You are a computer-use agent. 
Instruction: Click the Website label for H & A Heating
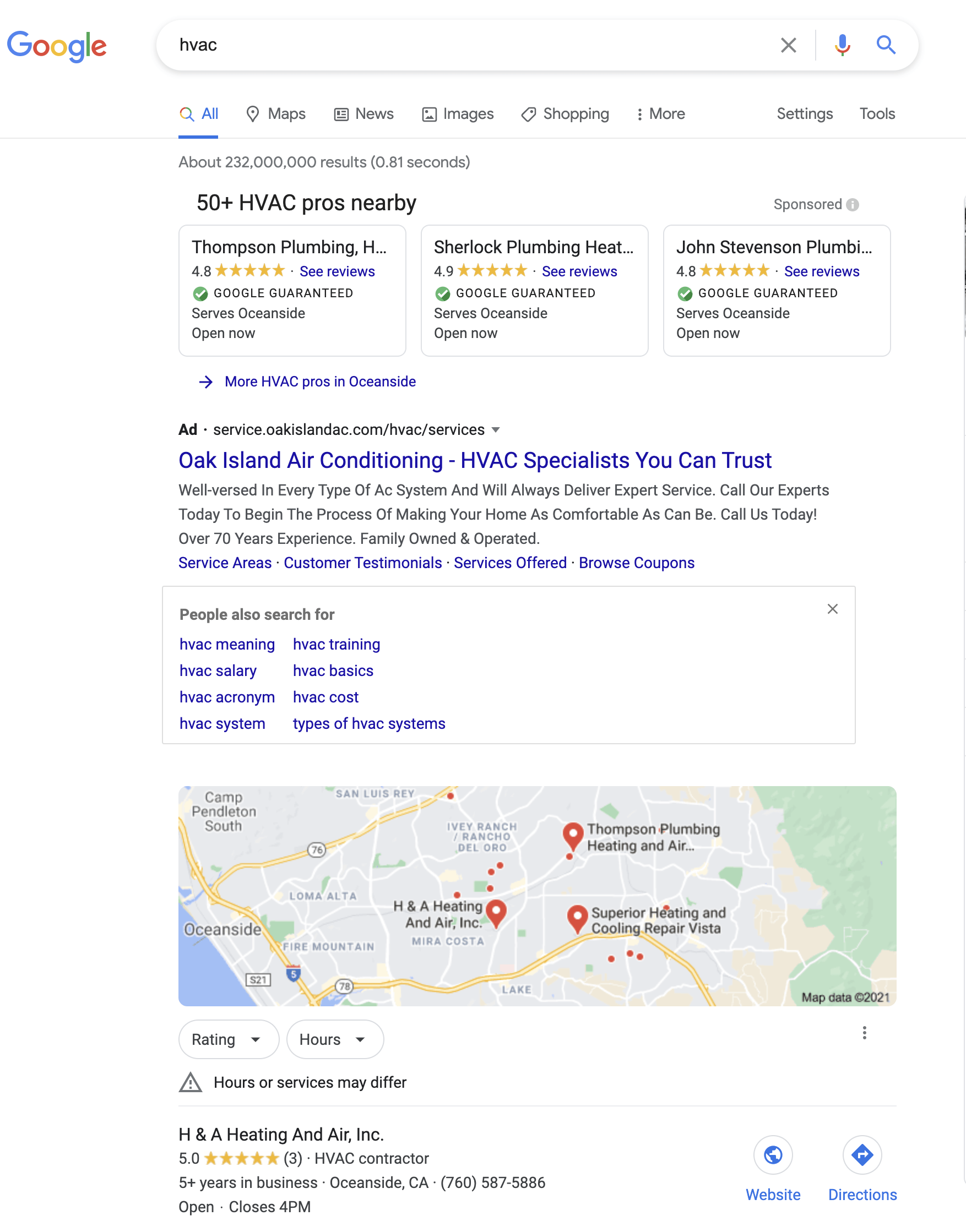point(773,1195)
